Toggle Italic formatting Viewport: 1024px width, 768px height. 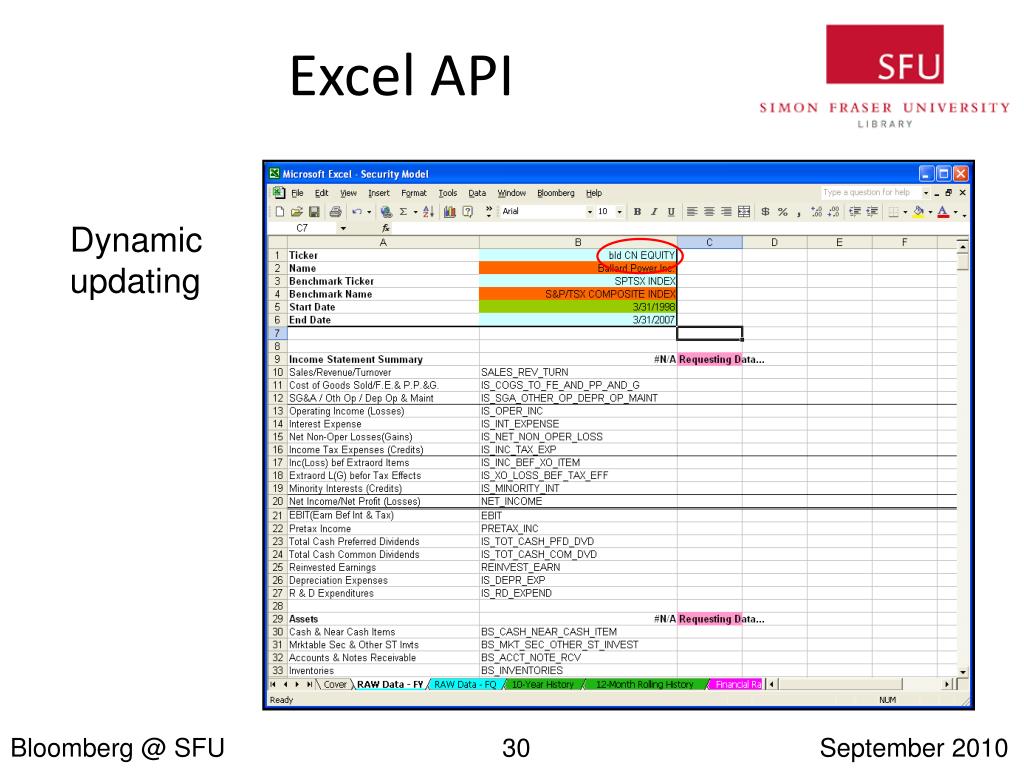point(654,212)
